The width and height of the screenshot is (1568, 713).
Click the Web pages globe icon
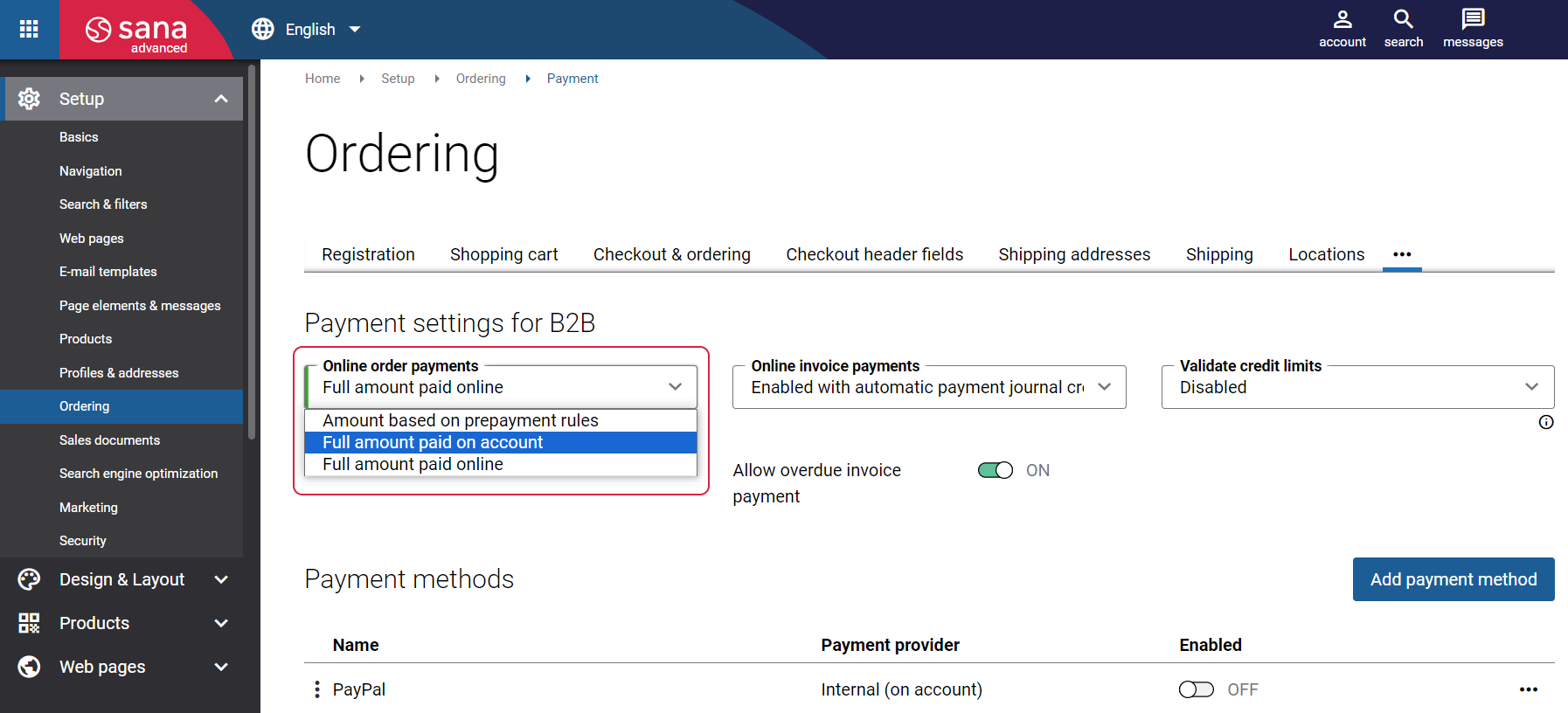pyautogui.click(x=29, y=667)
